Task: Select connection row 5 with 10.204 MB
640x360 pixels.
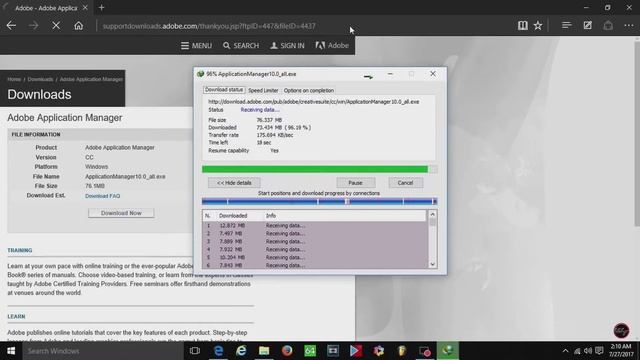Action: [315, 258]
